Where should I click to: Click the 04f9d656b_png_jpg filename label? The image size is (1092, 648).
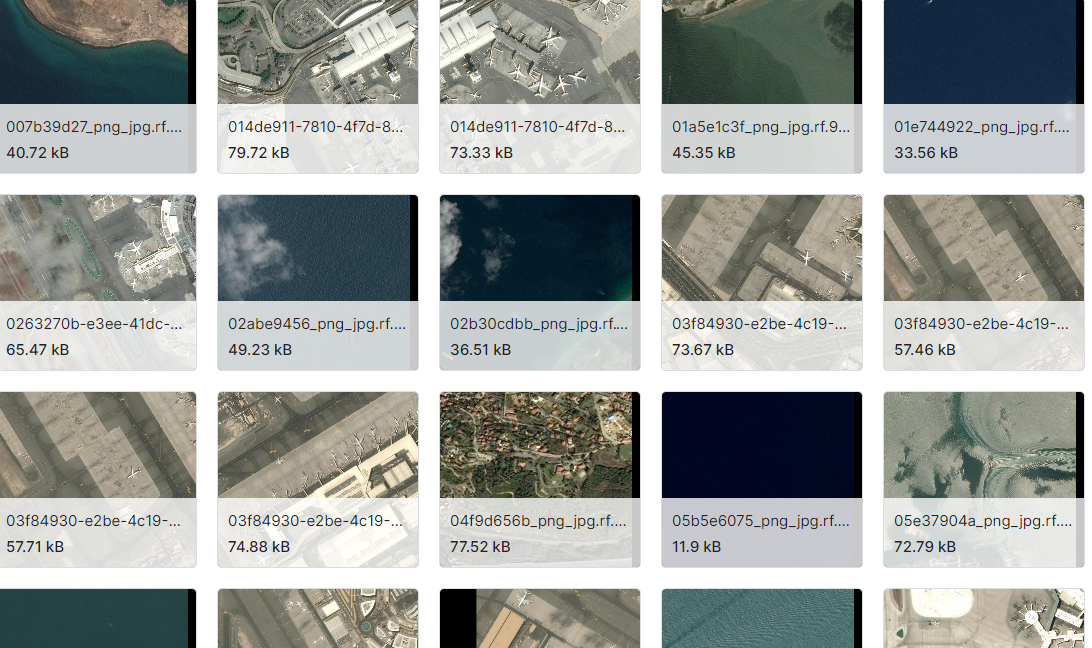tap(539, 521)
